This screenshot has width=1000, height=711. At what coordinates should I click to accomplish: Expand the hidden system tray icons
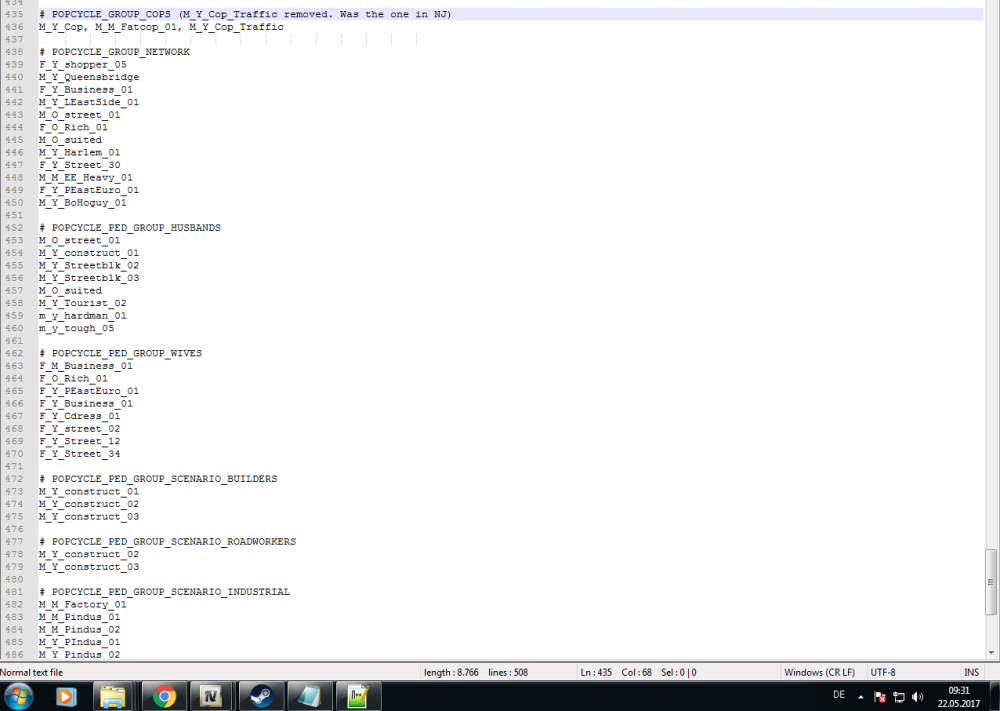(x=860, y=696)
